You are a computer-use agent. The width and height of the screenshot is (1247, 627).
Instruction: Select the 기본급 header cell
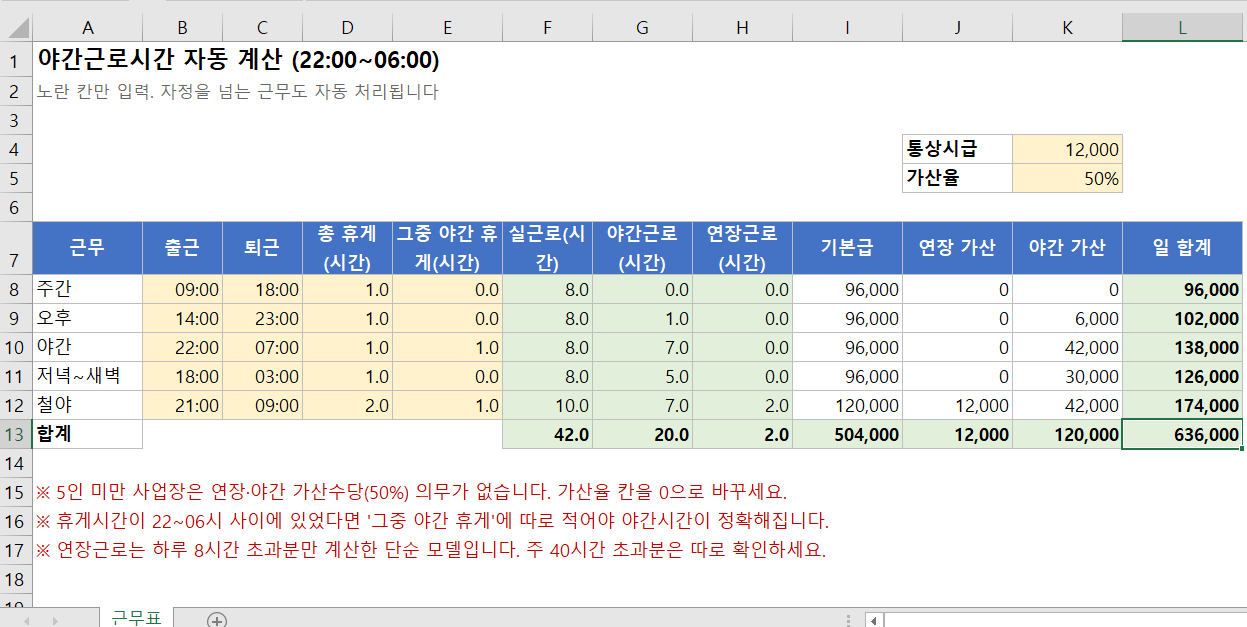847,248
